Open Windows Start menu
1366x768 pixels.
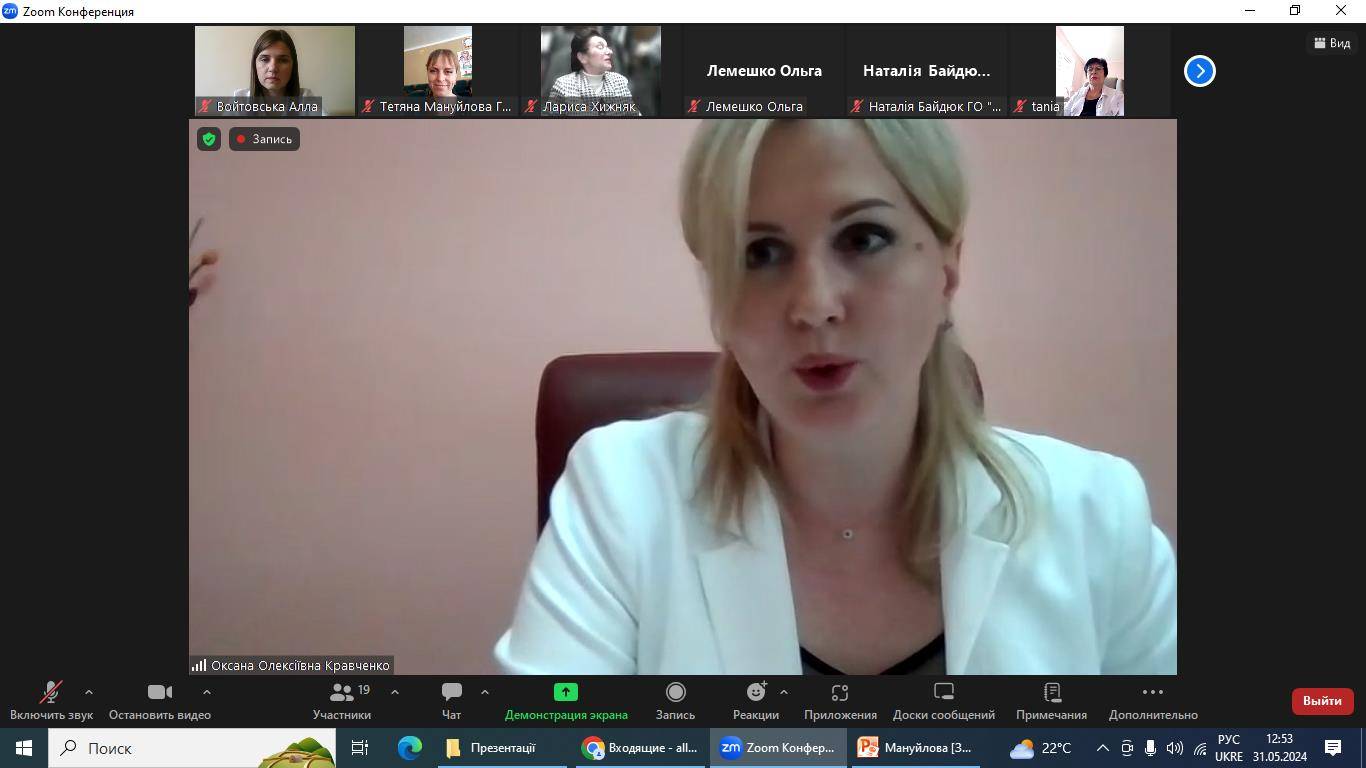(x=24, y=748)
